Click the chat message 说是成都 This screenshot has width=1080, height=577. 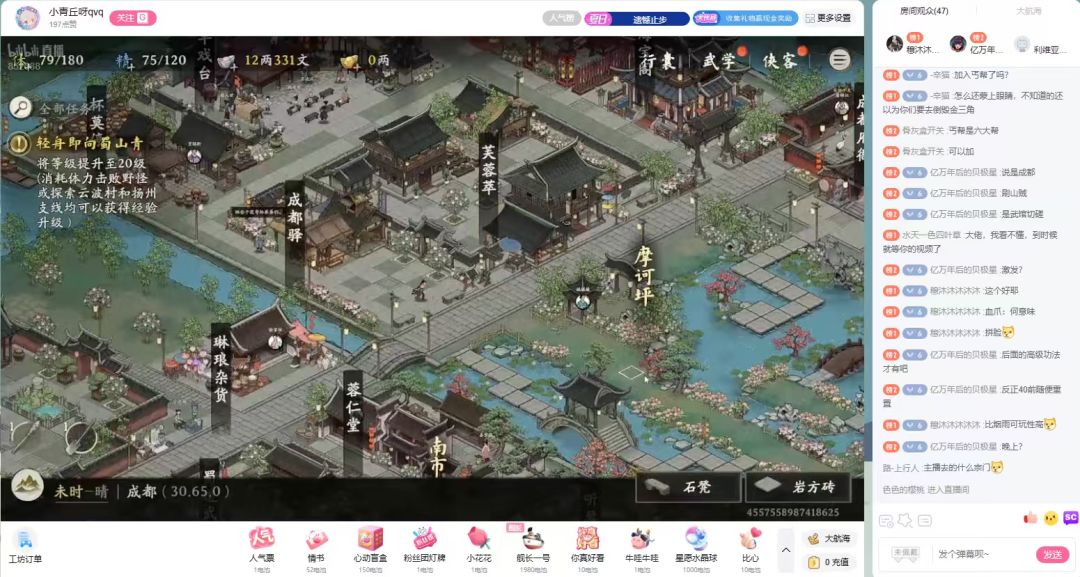pos(1017,172)
